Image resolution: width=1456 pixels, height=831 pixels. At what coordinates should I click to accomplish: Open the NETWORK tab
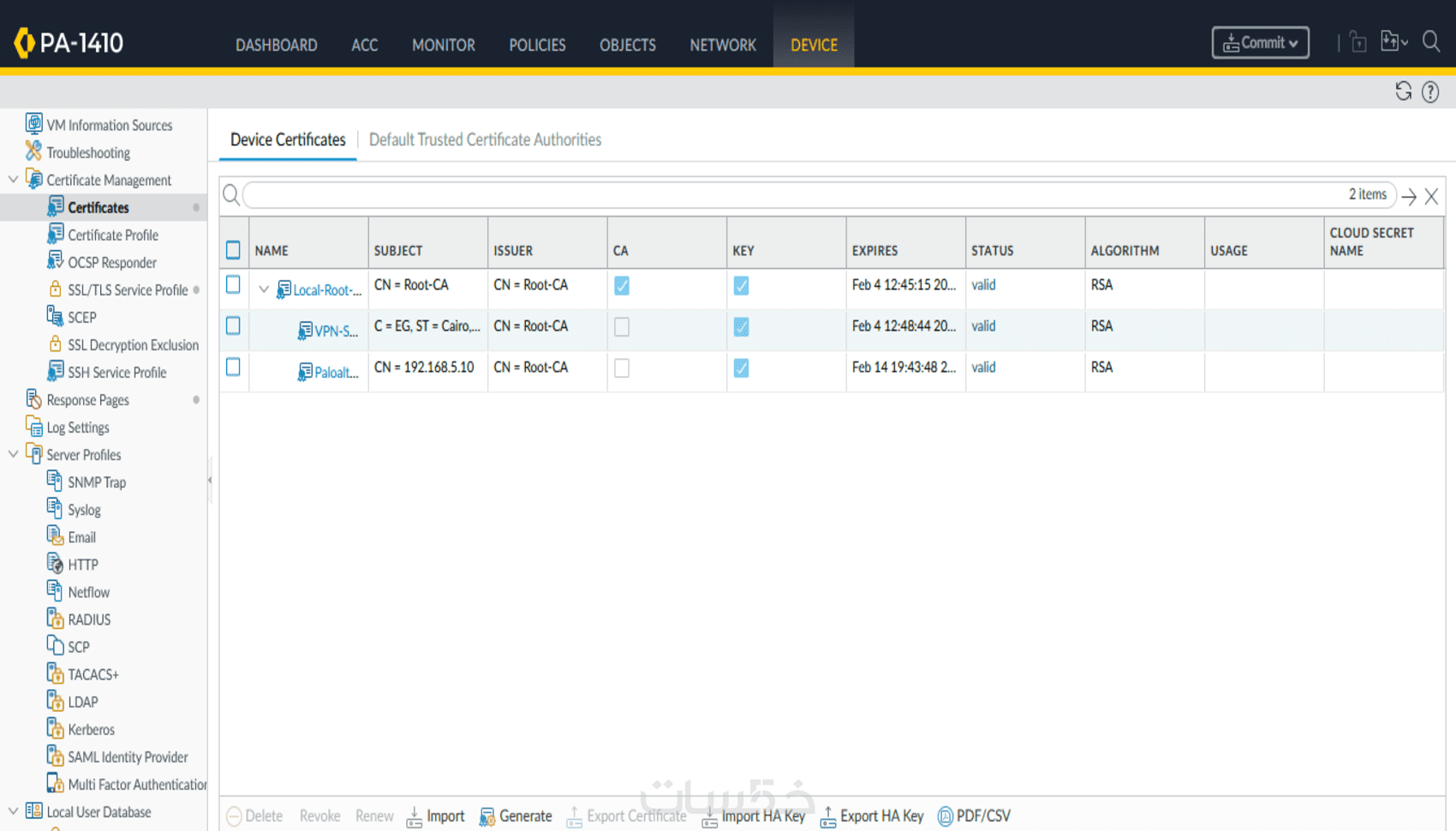point(723,45)
